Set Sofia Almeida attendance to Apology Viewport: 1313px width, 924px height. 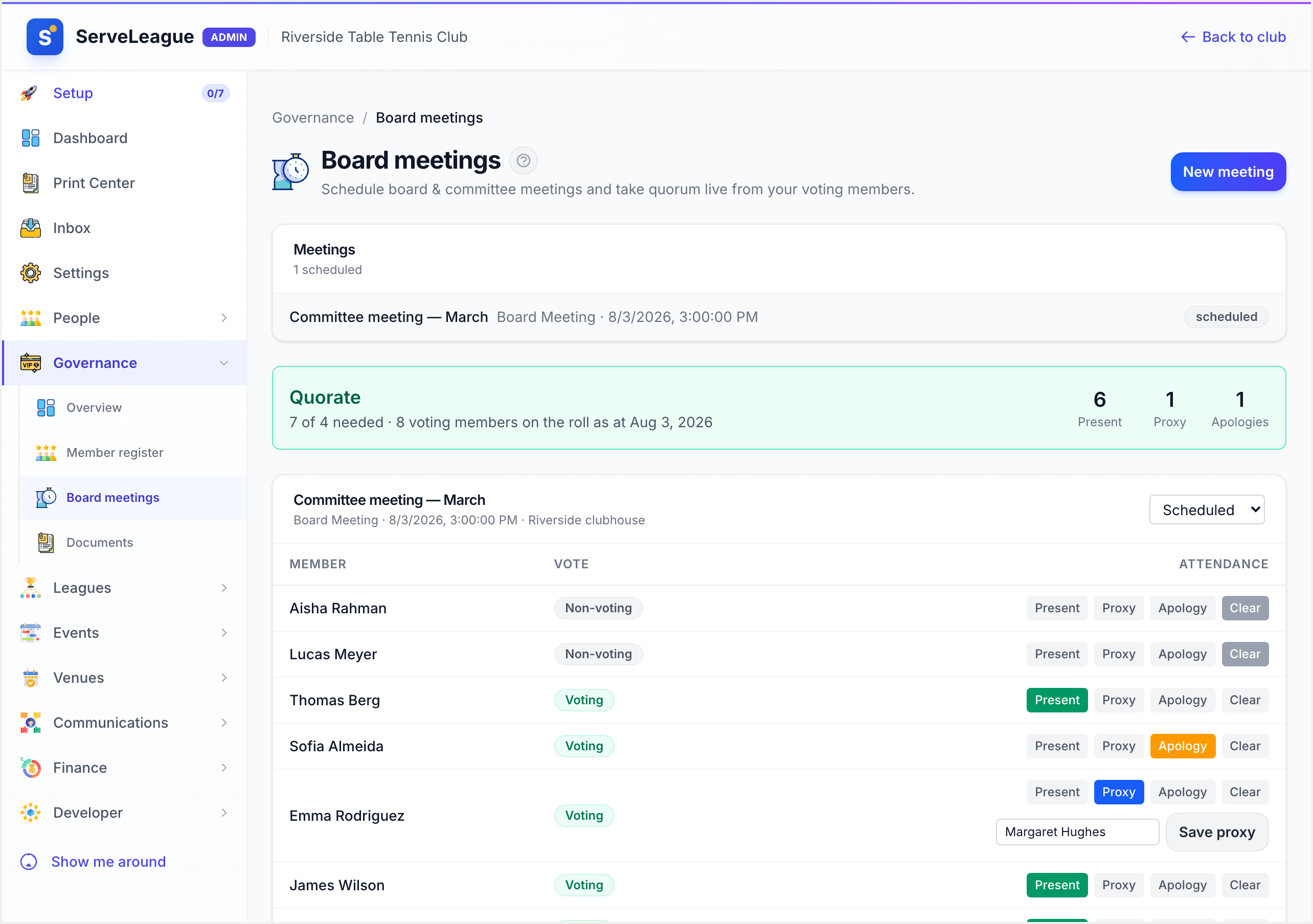pyautogui.click(x=1182, y=746)
